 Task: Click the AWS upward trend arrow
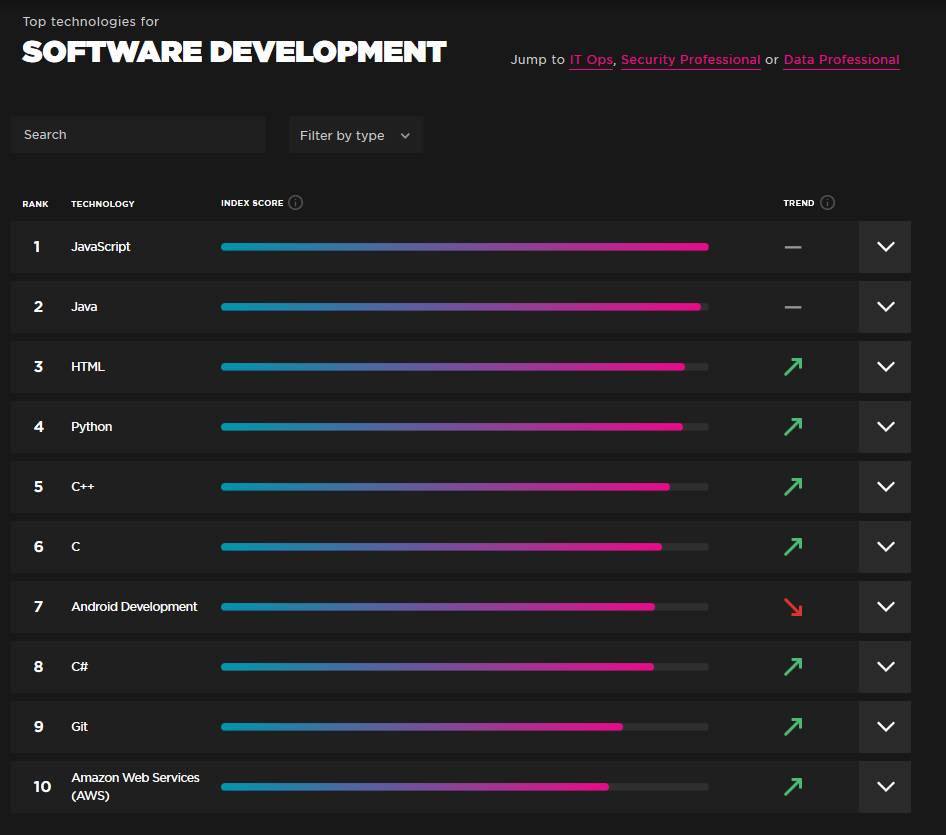point(793,787)
